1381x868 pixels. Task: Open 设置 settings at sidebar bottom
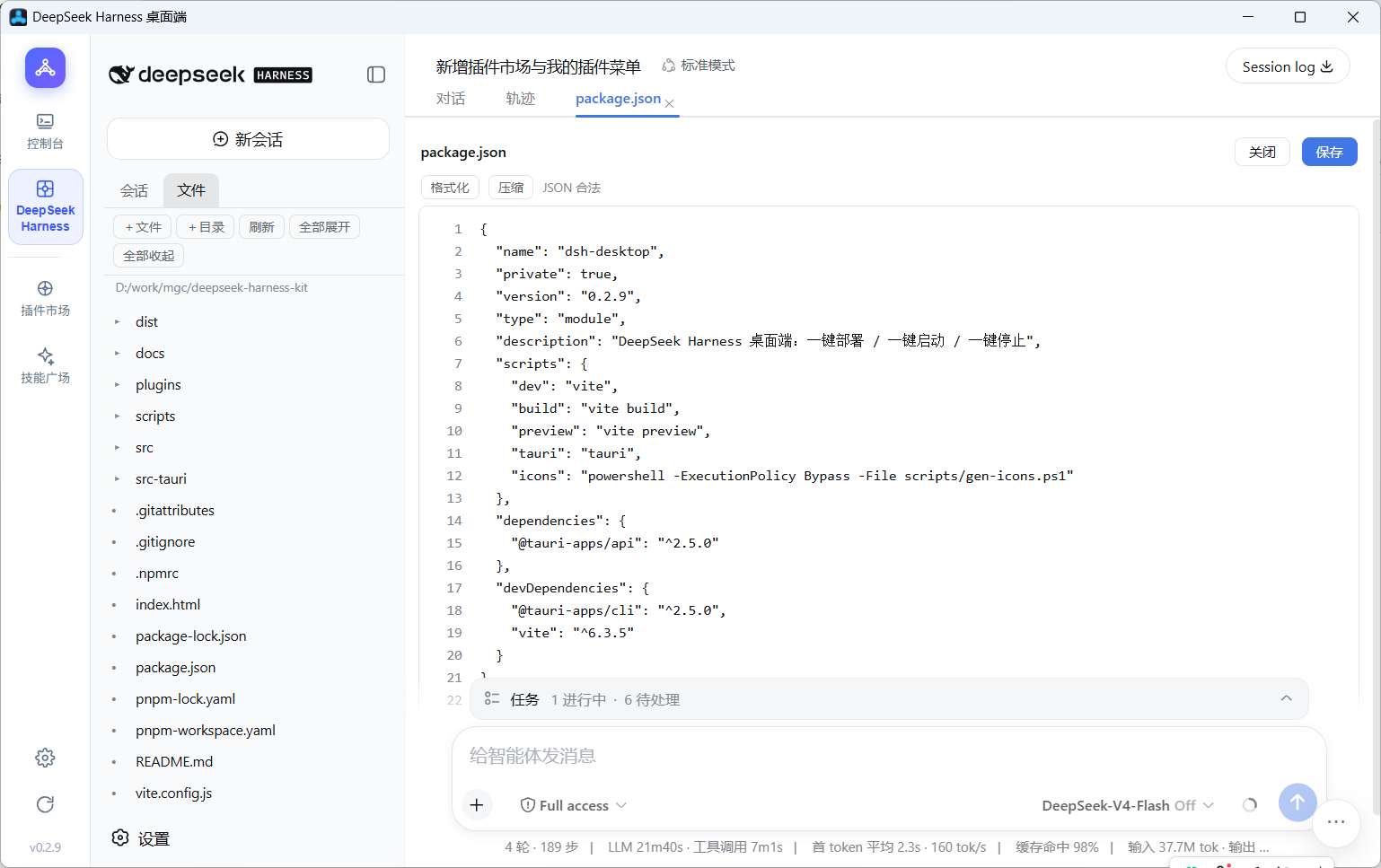pos(141,838)
